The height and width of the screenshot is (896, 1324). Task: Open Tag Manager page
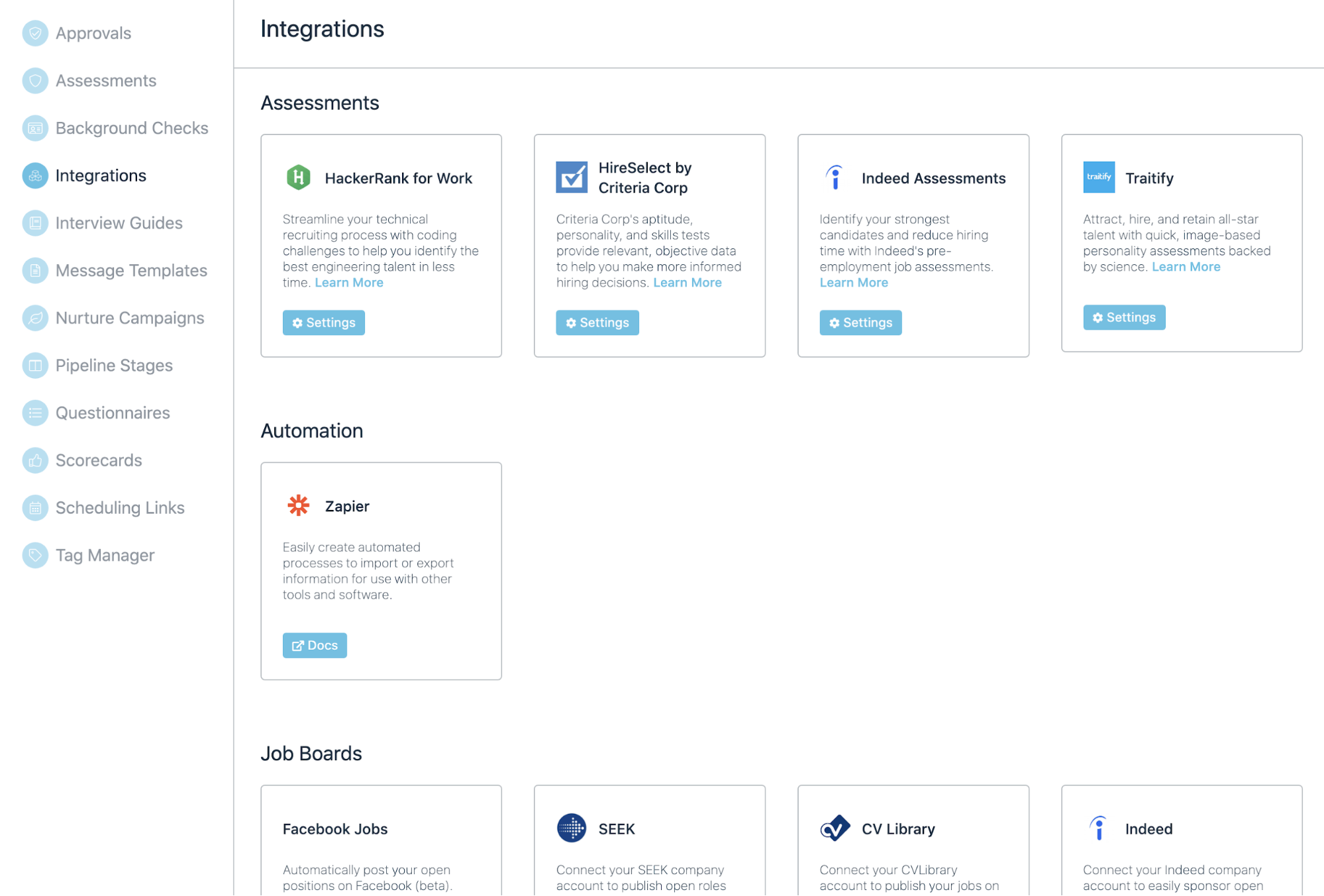pyautogui.click(x=105, y=555)
